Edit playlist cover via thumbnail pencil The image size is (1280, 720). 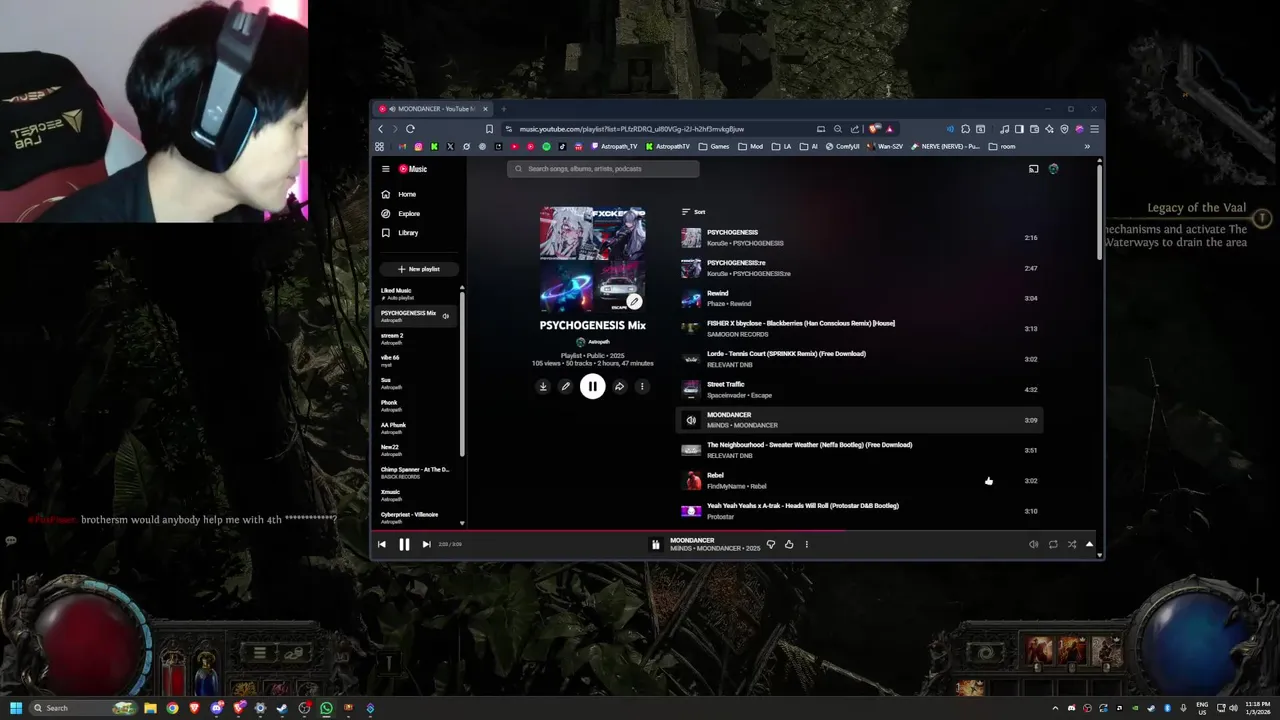pyautogui.click(x=634, y=301)
